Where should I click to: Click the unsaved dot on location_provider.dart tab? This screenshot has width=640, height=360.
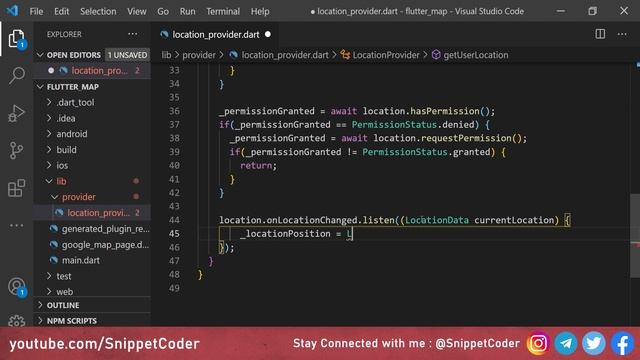tap(268, 34)
